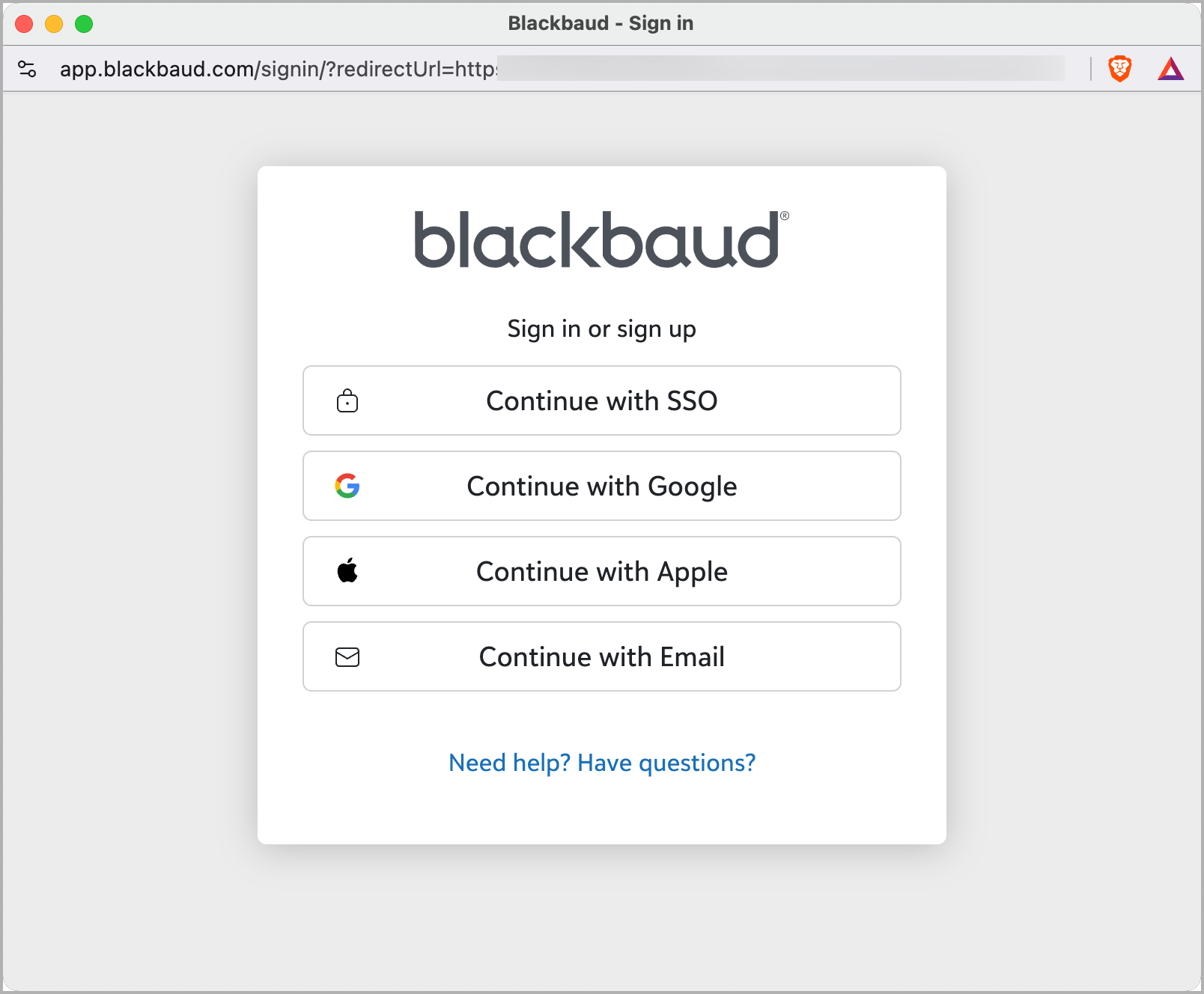Click the Sign in or sign up heading
Screen dimensions: 1204x994
(x=601, y=329)
